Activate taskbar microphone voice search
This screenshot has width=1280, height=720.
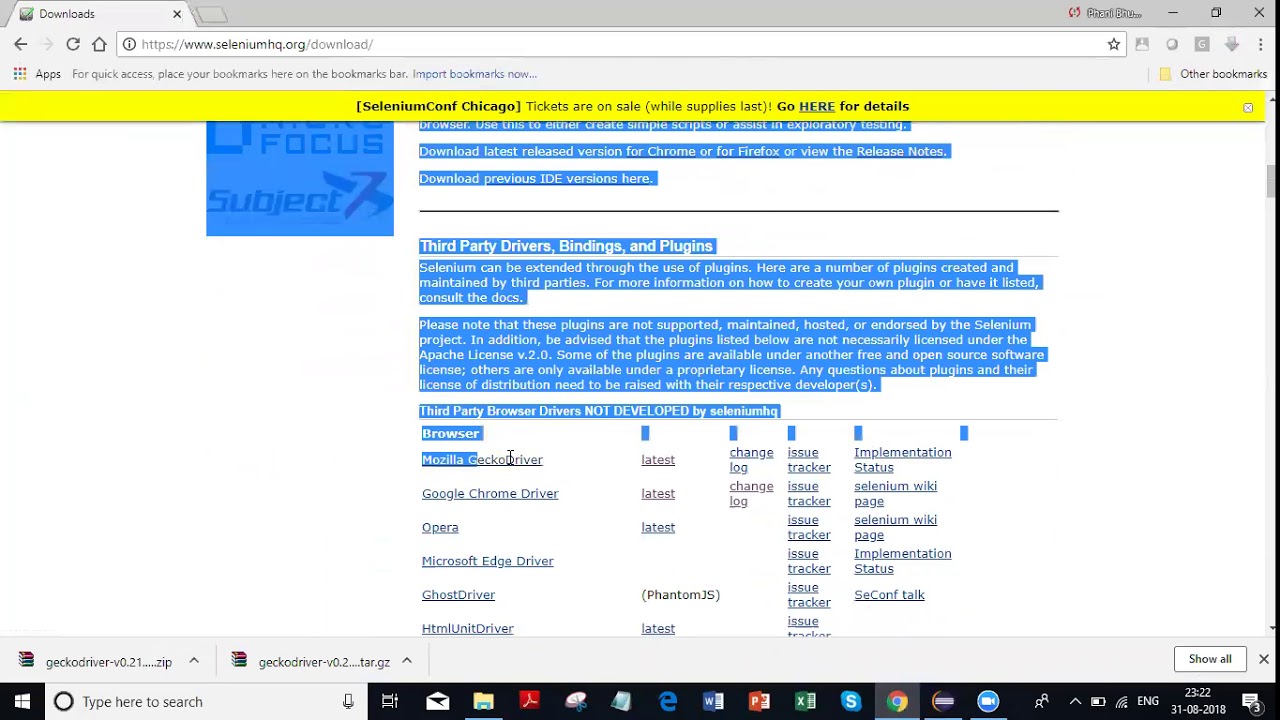348,701
